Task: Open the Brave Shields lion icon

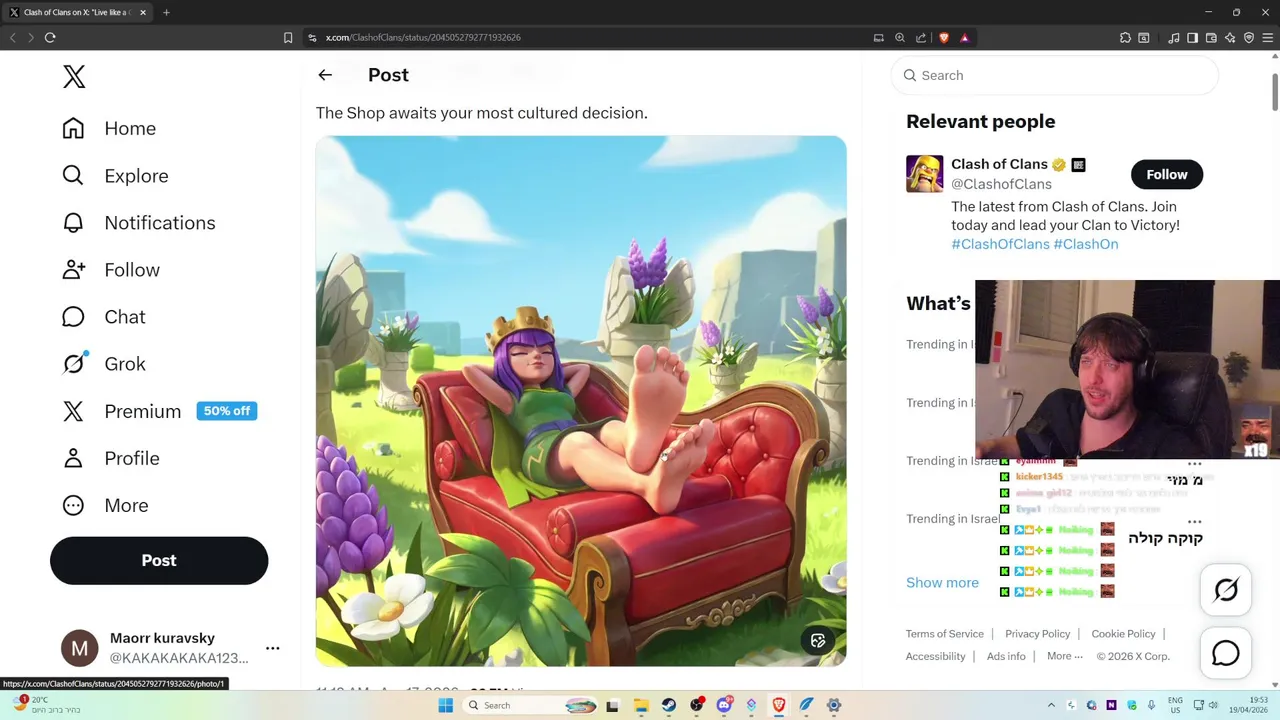Action: (x=943, y=37)
